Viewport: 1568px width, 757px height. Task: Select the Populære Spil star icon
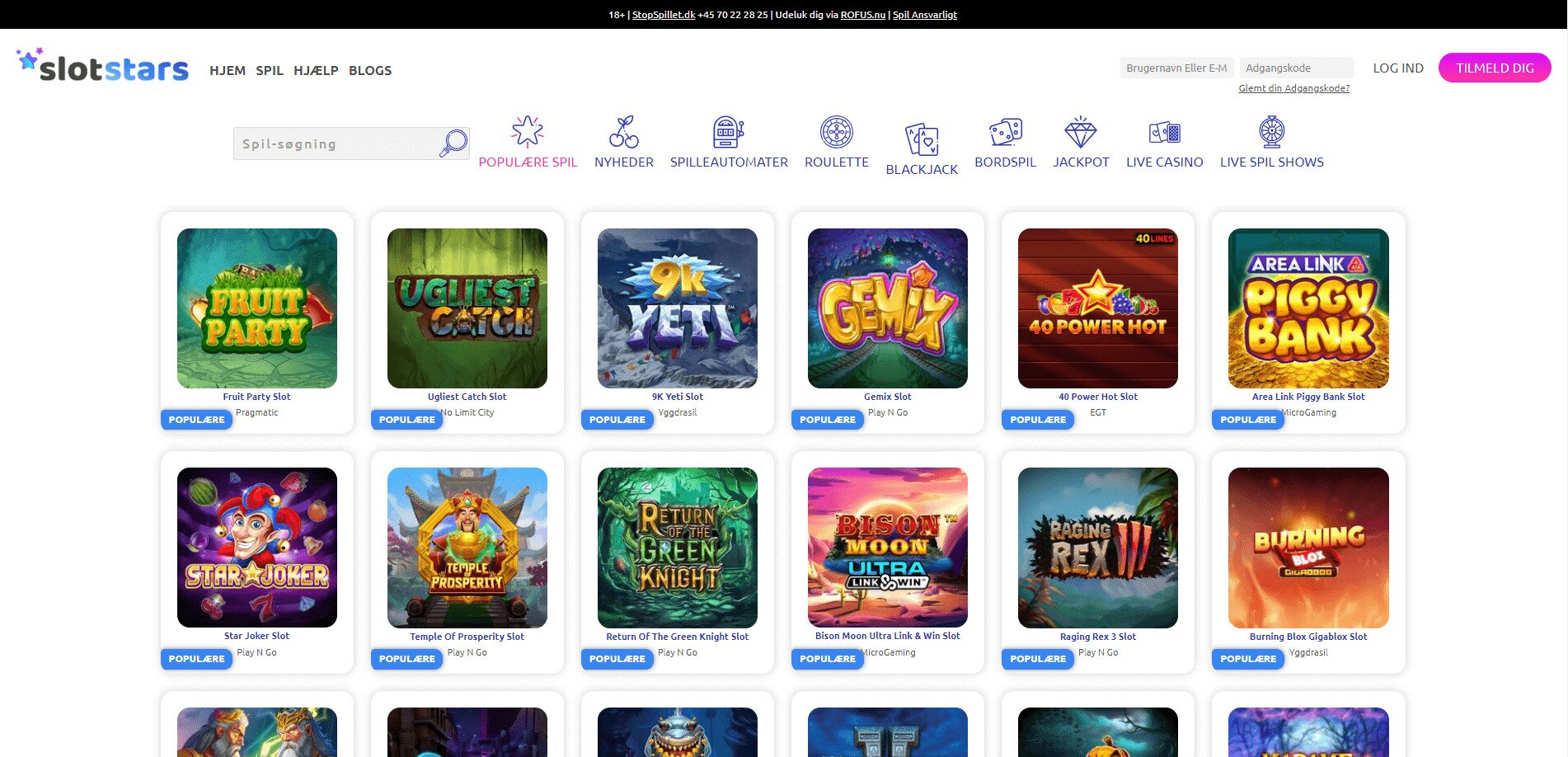point(528,131)
